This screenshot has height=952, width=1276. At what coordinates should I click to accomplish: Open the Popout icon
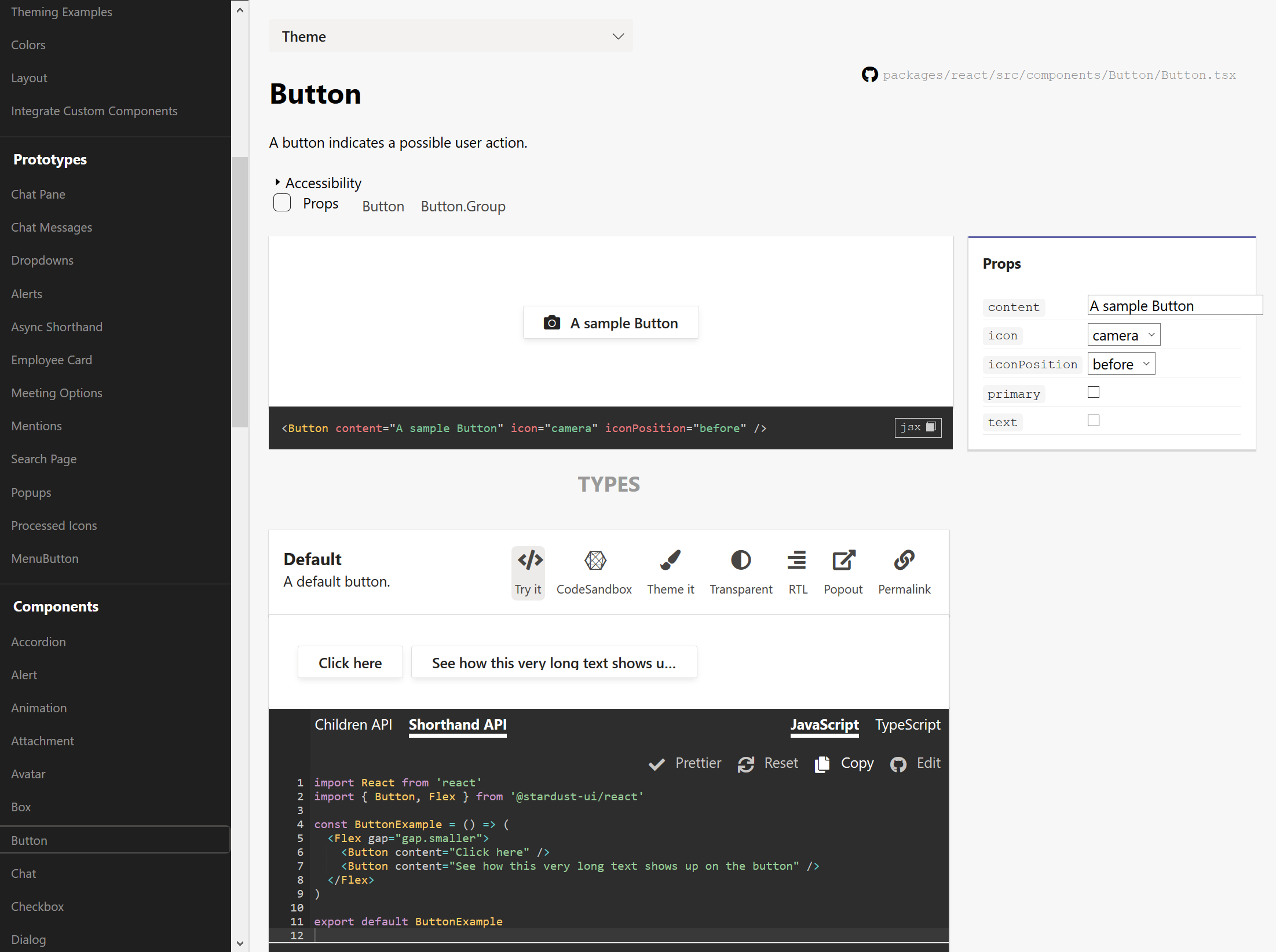(x=843, y=561)
